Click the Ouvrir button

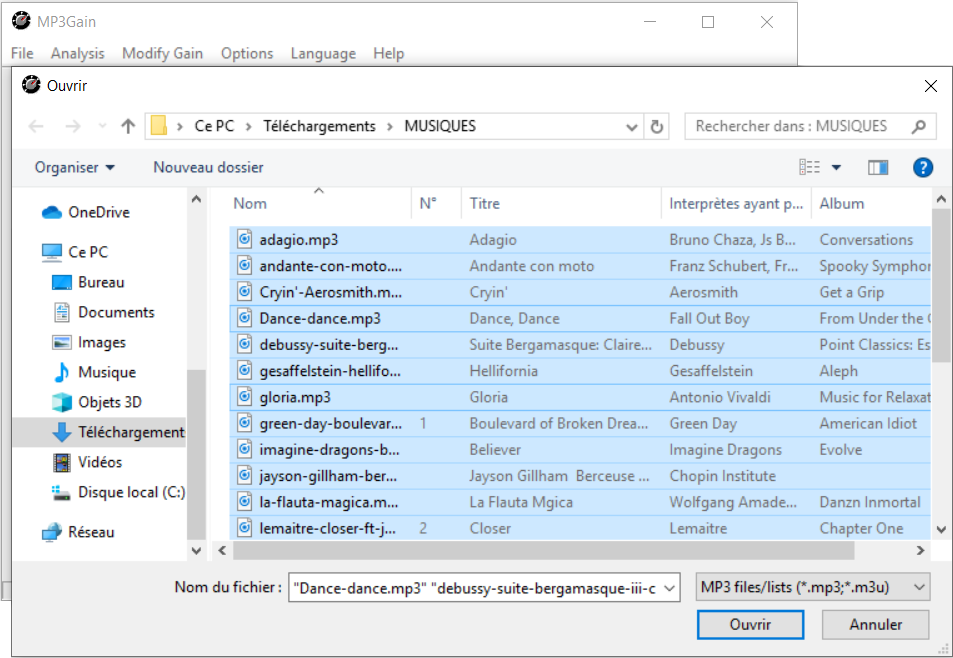pyautogui.click(x=750, y=624)
